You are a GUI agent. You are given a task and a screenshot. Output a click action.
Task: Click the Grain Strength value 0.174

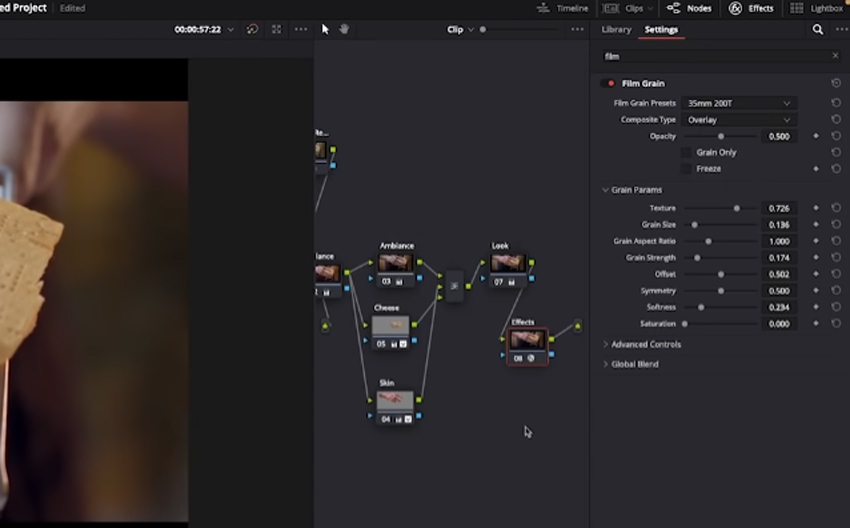tap(779, 258)
